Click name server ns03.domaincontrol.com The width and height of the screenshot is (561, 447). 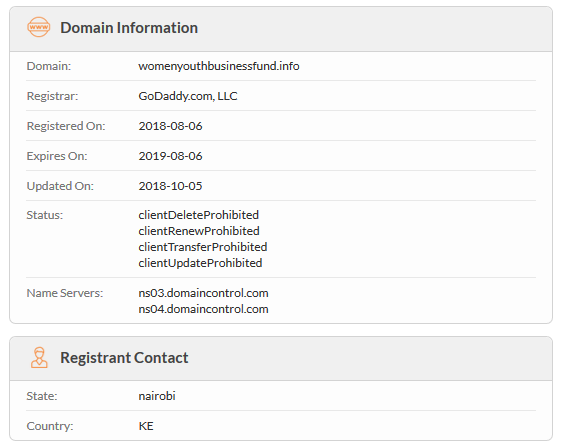203,293
